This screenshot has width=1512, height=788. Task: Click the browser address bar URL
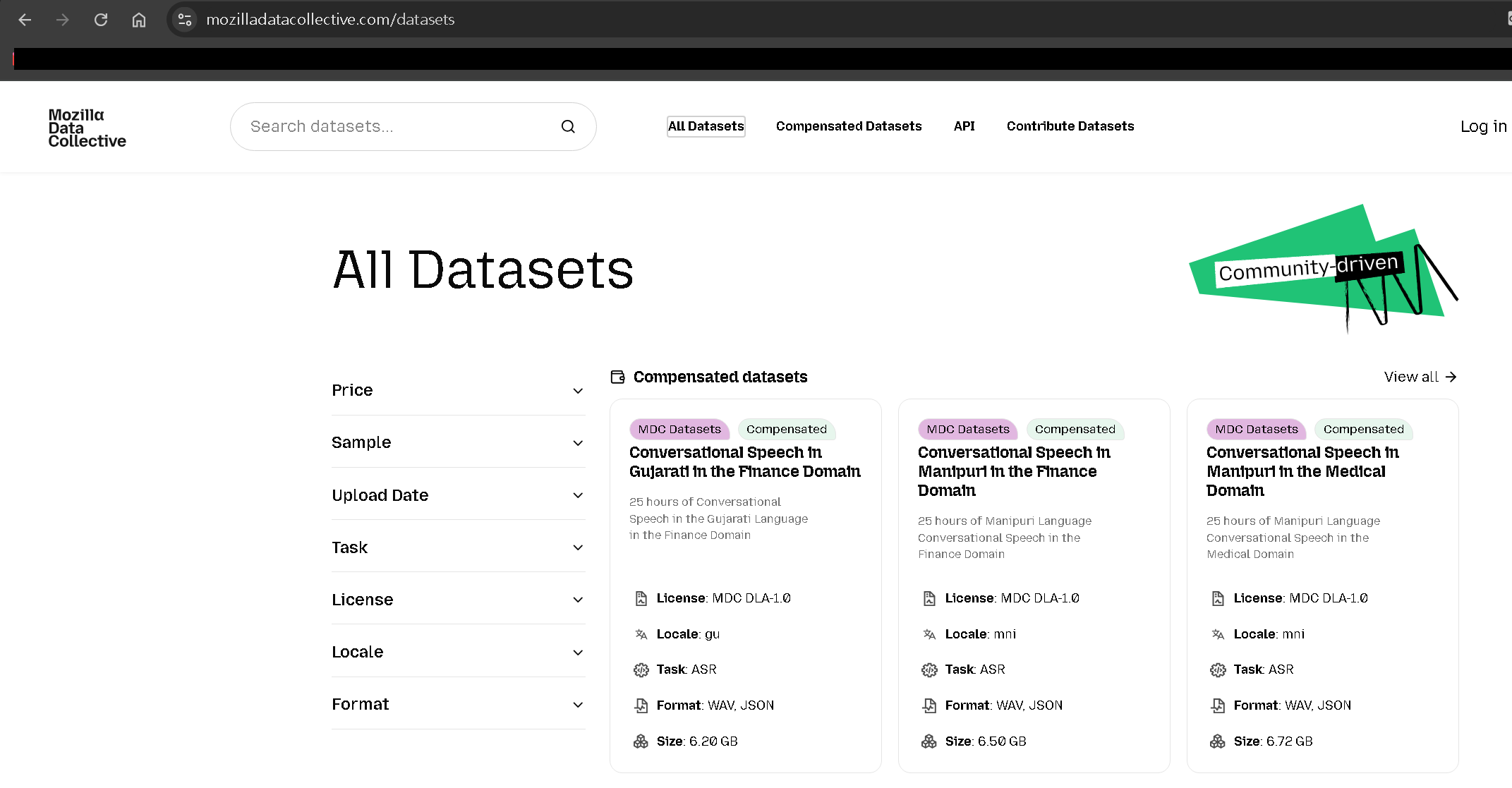click(330, 20)
